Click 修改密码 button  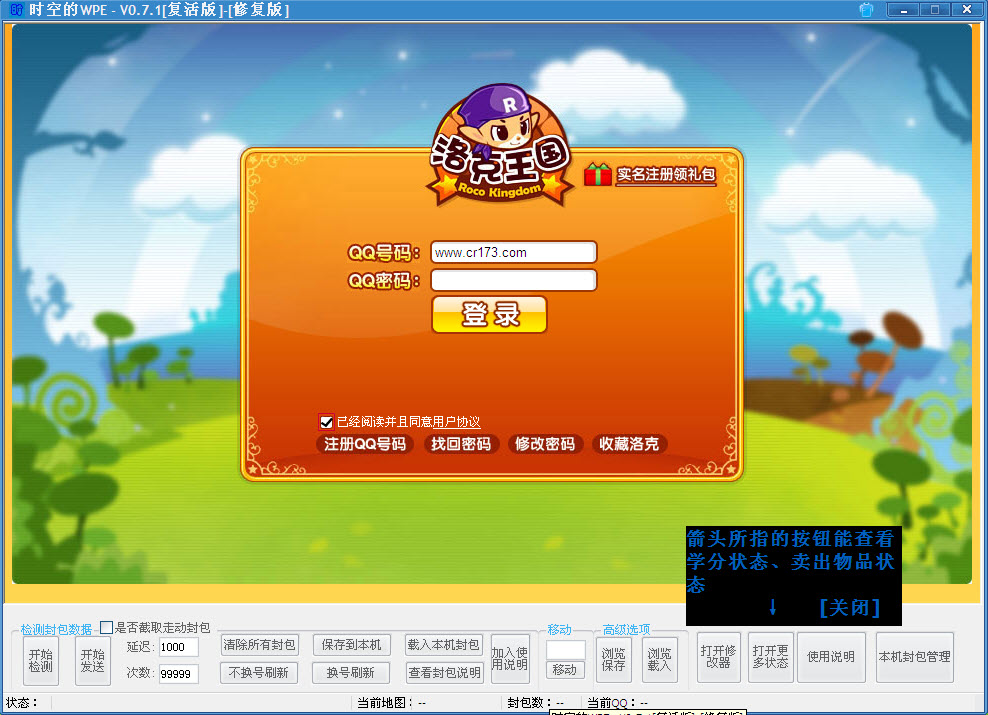pyautogui.click(x=544, y=444)
